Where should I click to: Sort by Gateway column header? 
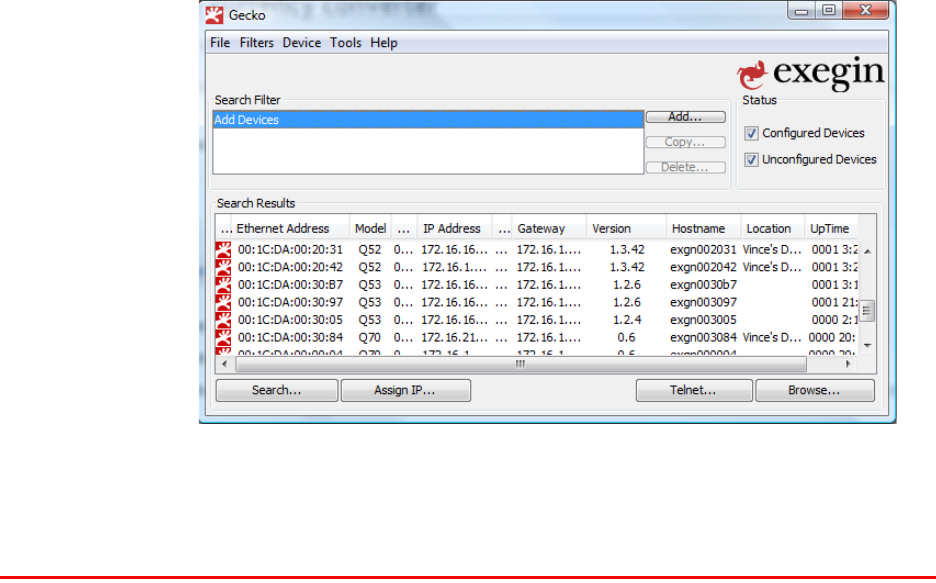[x=549, y=229]
